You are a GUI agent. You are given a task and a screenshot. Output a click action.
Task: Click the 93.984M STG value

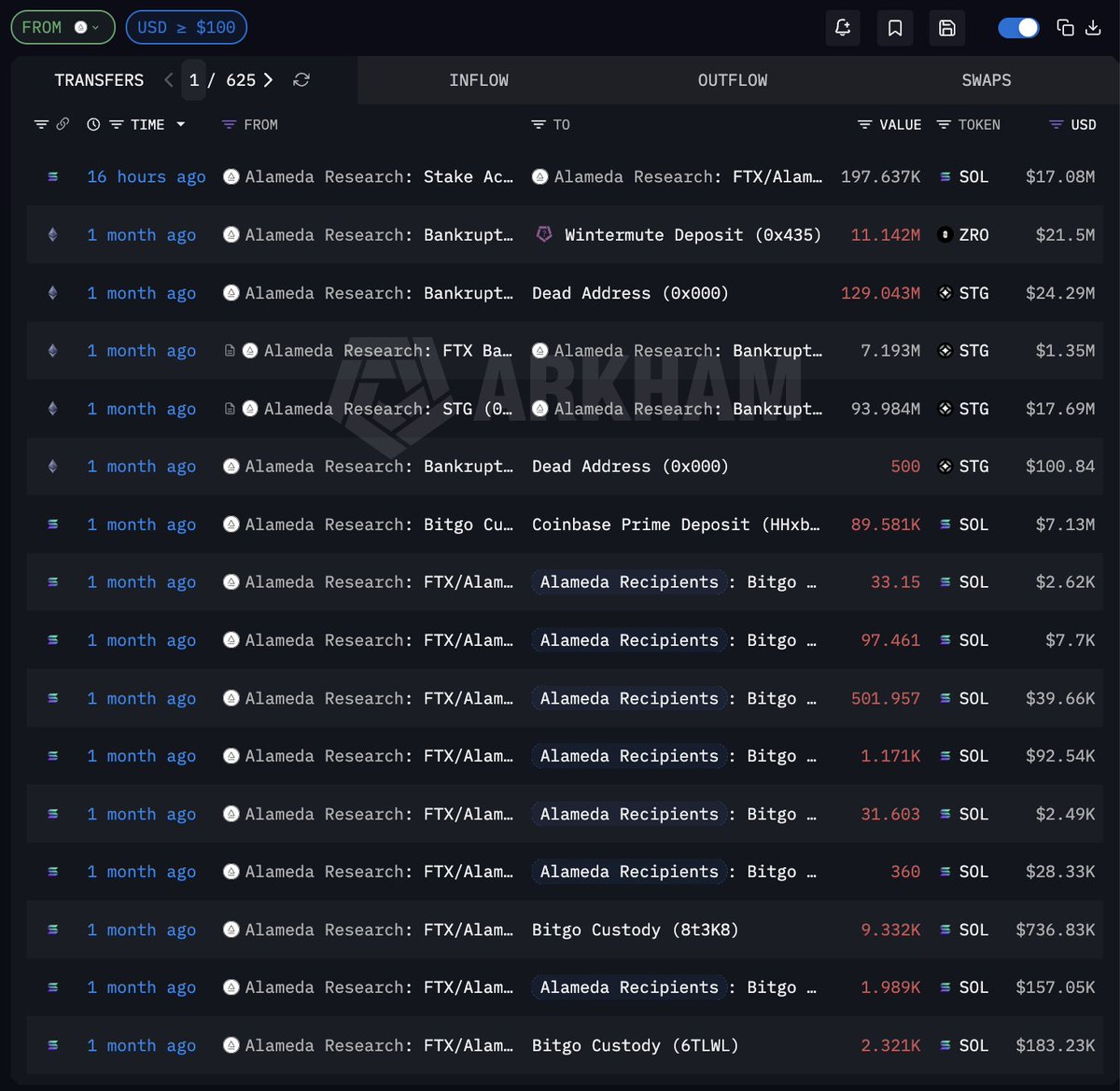coord(886,409)
